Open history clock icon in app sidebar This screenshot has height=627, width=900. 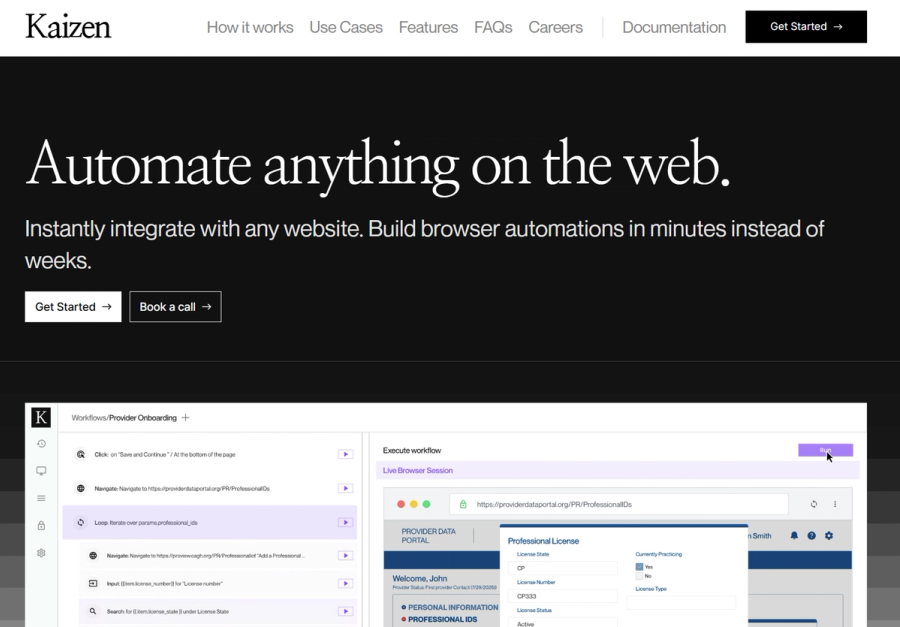tap(41, 444)
